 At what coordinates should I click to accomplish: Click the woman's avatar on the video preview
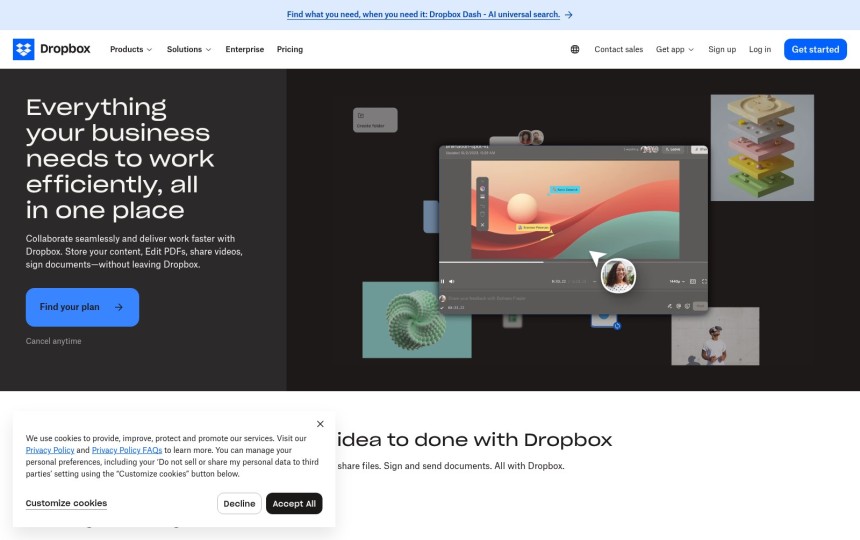tap(618, 276)
